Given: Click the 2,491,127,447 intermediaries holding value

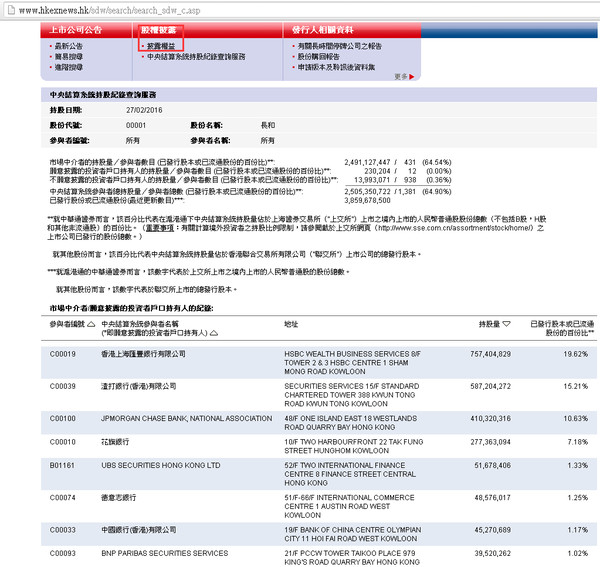Looking at the screenshot, I should pyautogui.click(x=367, y=162).
